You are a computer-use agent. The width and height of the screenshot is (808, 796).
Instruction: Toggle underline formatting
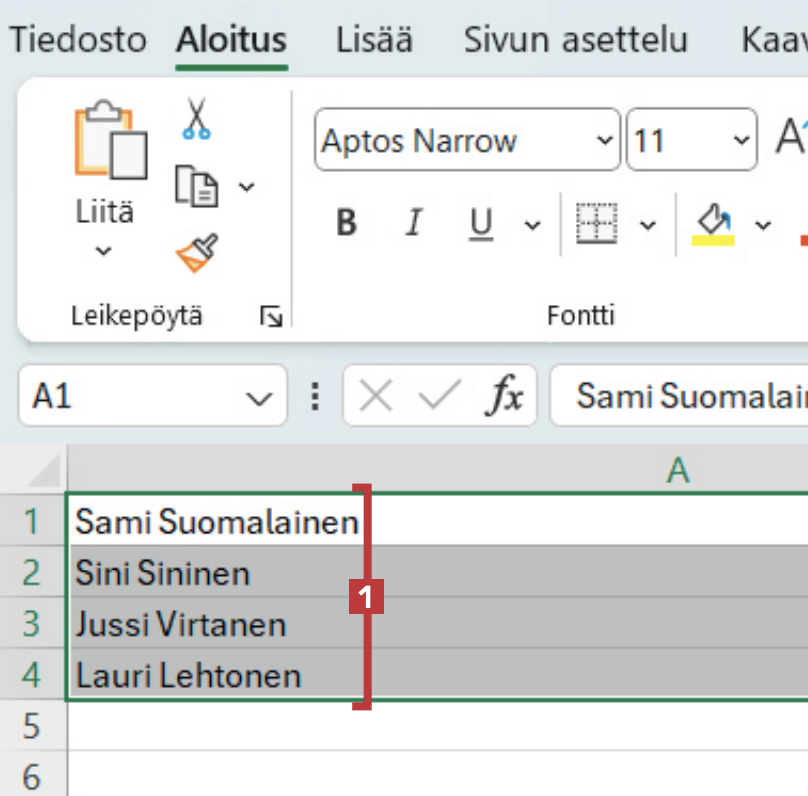[482, 223]
